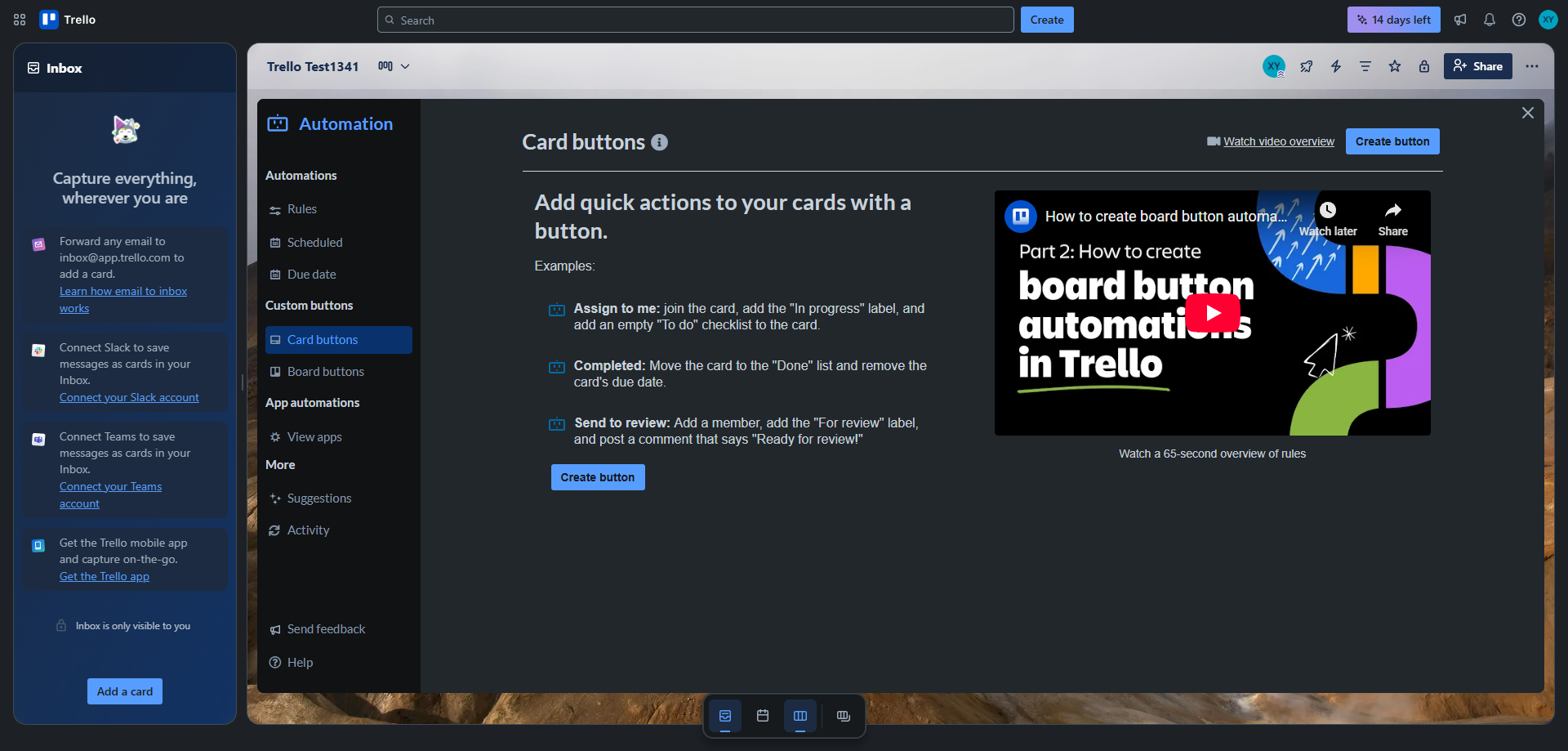Play the board button automation video

tap(1213, 313)
